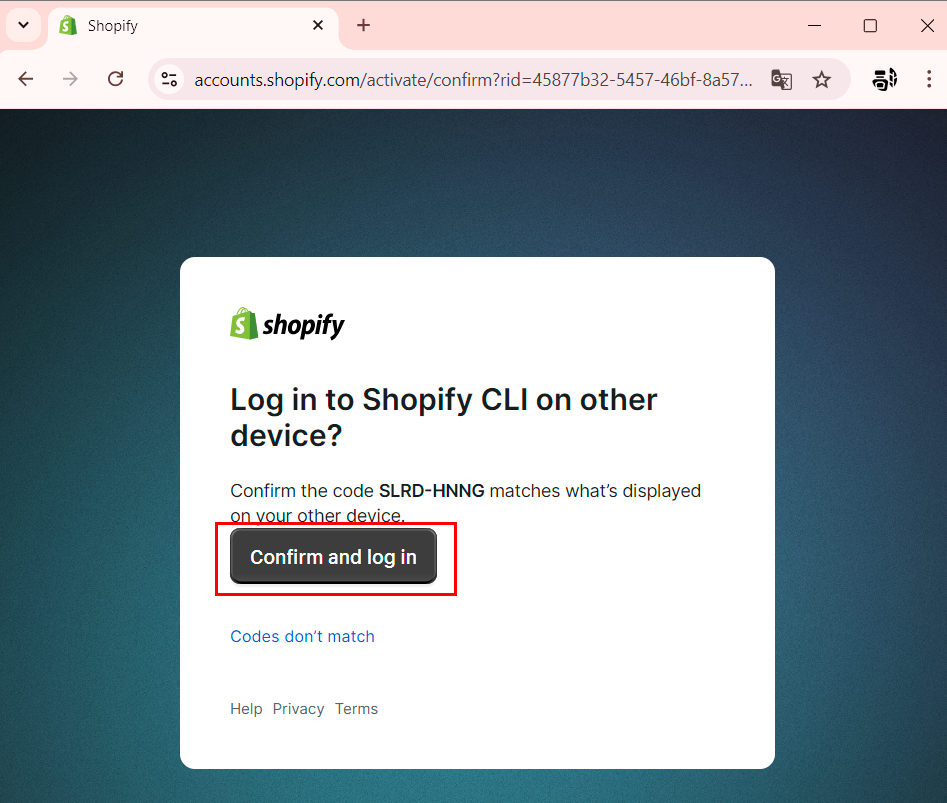The image size is (947, 803).
Task: Reload the current page
Action: click(115, 79)
